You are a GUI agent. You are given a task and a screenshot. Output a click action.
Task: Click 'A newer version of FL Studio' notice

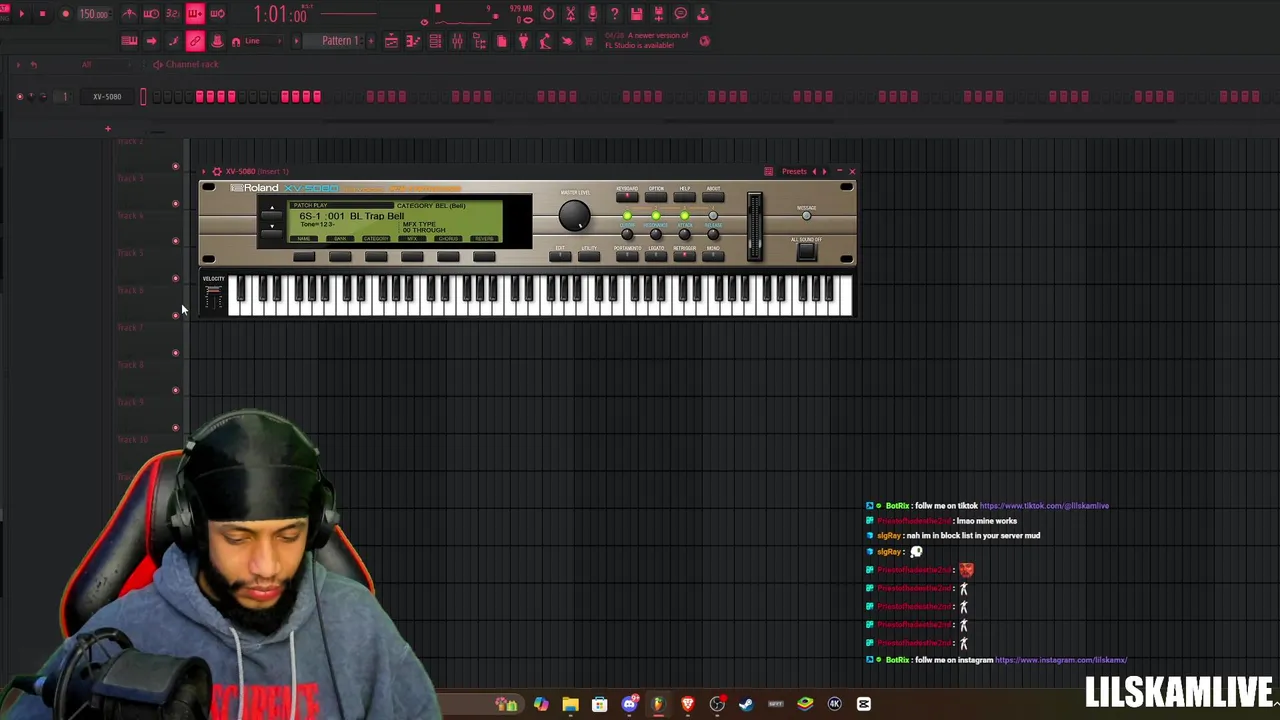(x=646, y=41)
